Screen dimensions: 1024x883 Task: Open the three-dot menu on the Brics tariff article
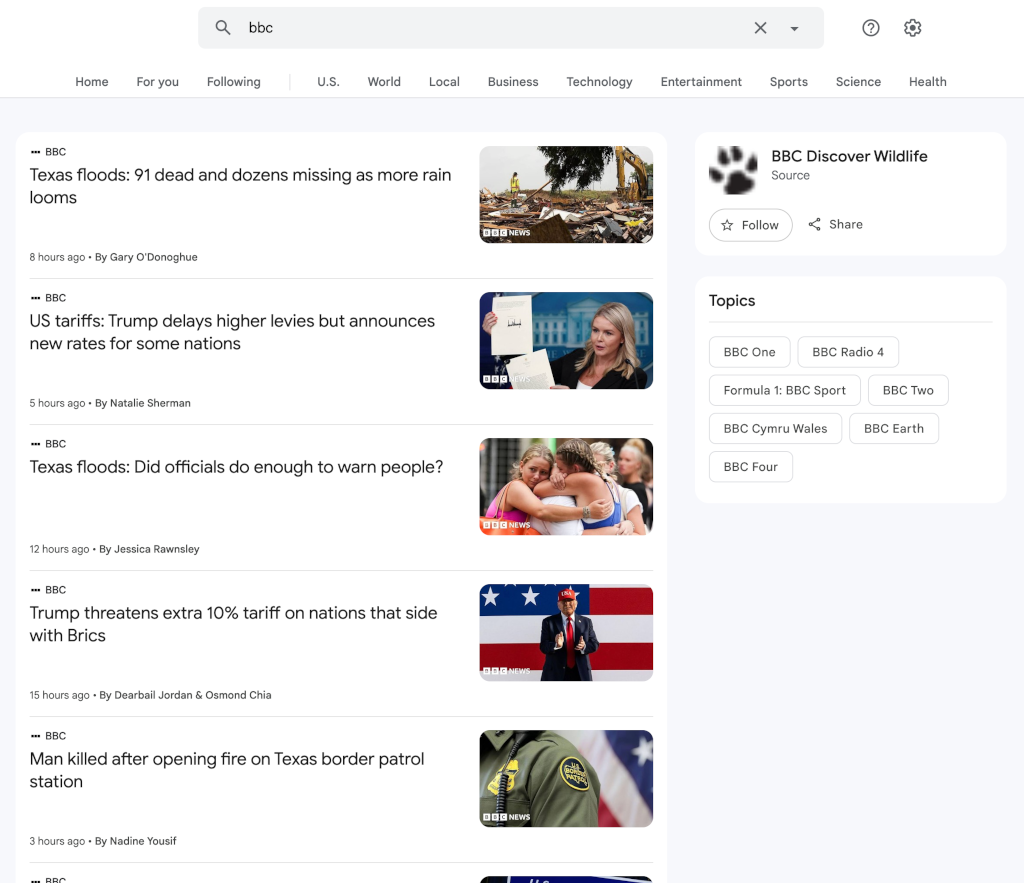(37, 589)
